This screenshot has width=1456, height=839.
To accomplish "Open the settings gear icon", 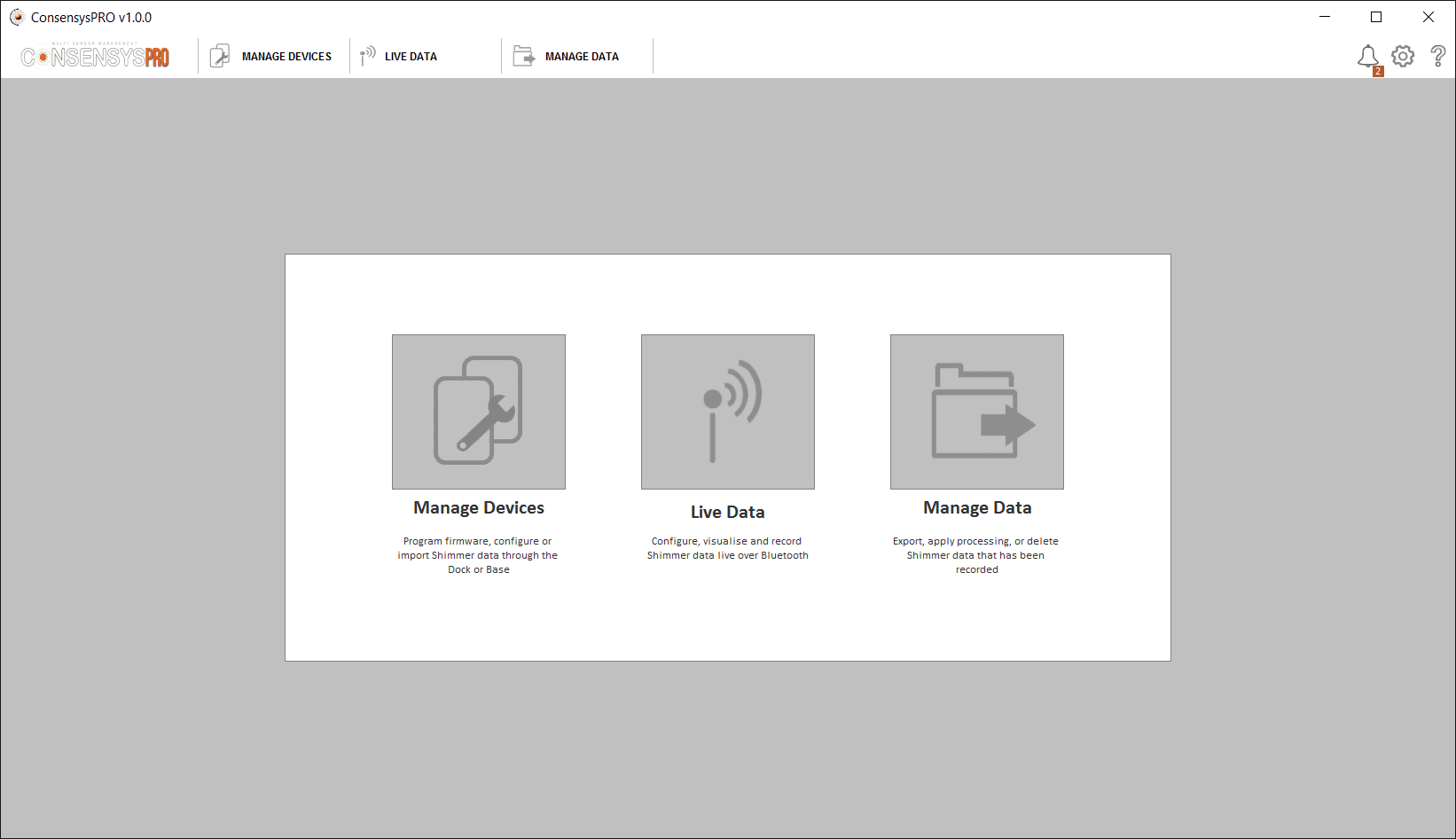I will coord(1403,56).
